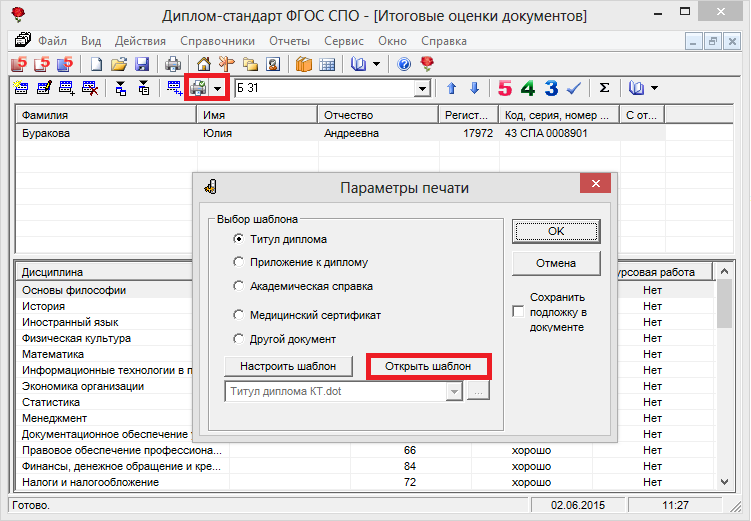Enable Сохранить подложку в документе checkbox
Viewport: 751px width, 521px height.
click(518, 312)
